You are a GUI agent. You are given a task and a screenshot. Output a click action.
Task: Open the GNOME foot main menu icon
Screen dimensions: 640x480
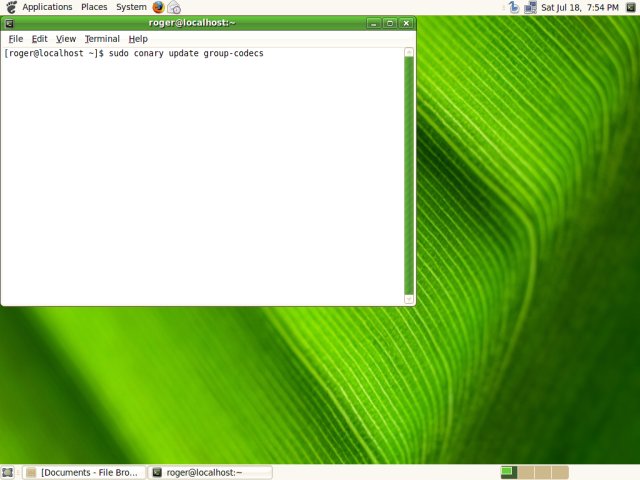[12, 7]
